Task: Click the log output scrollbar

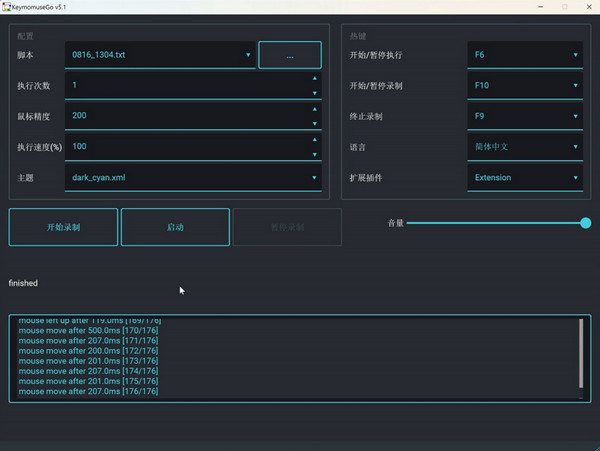Action: coord(580,355)
